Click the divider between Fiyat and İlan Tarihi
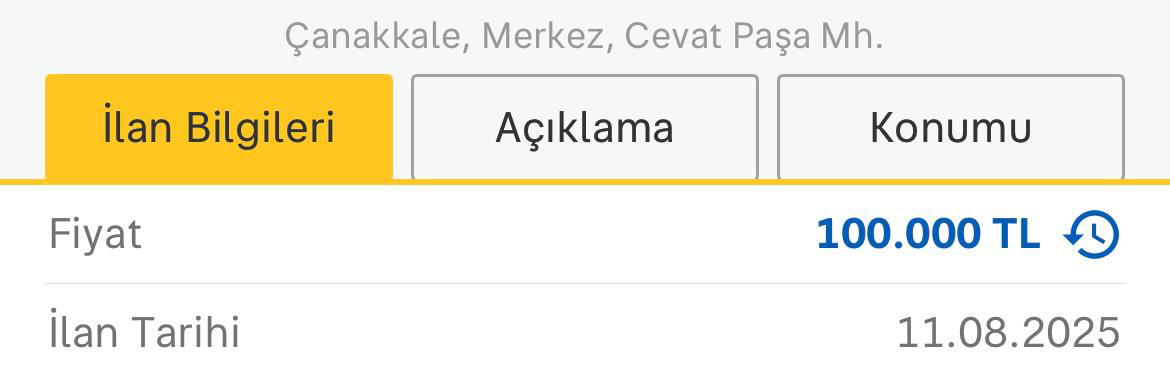Screen dimensions: 1170x367 click(584, 283)
